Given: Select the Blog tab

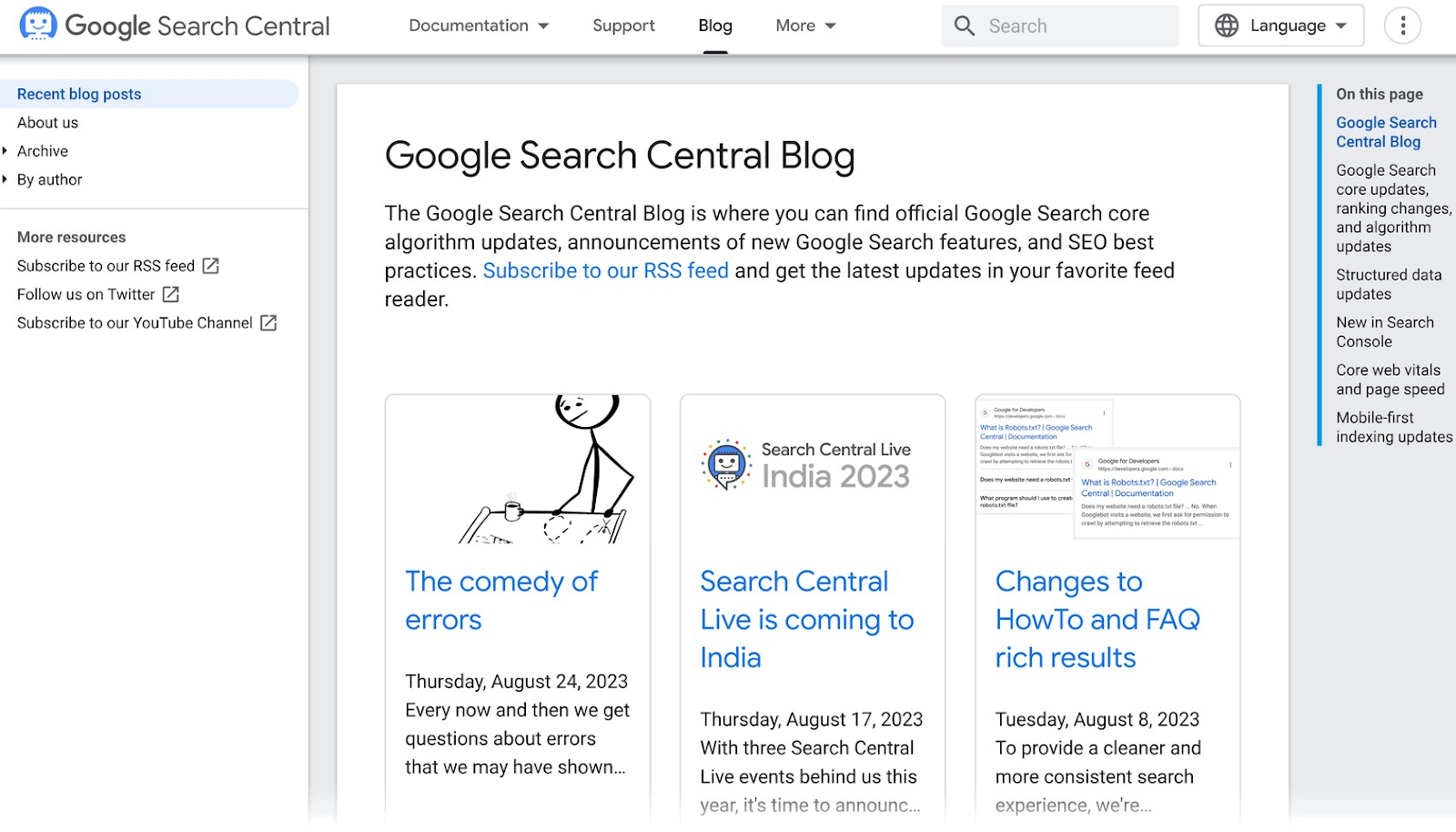Looking at the screenshot, I should point(715,25).
